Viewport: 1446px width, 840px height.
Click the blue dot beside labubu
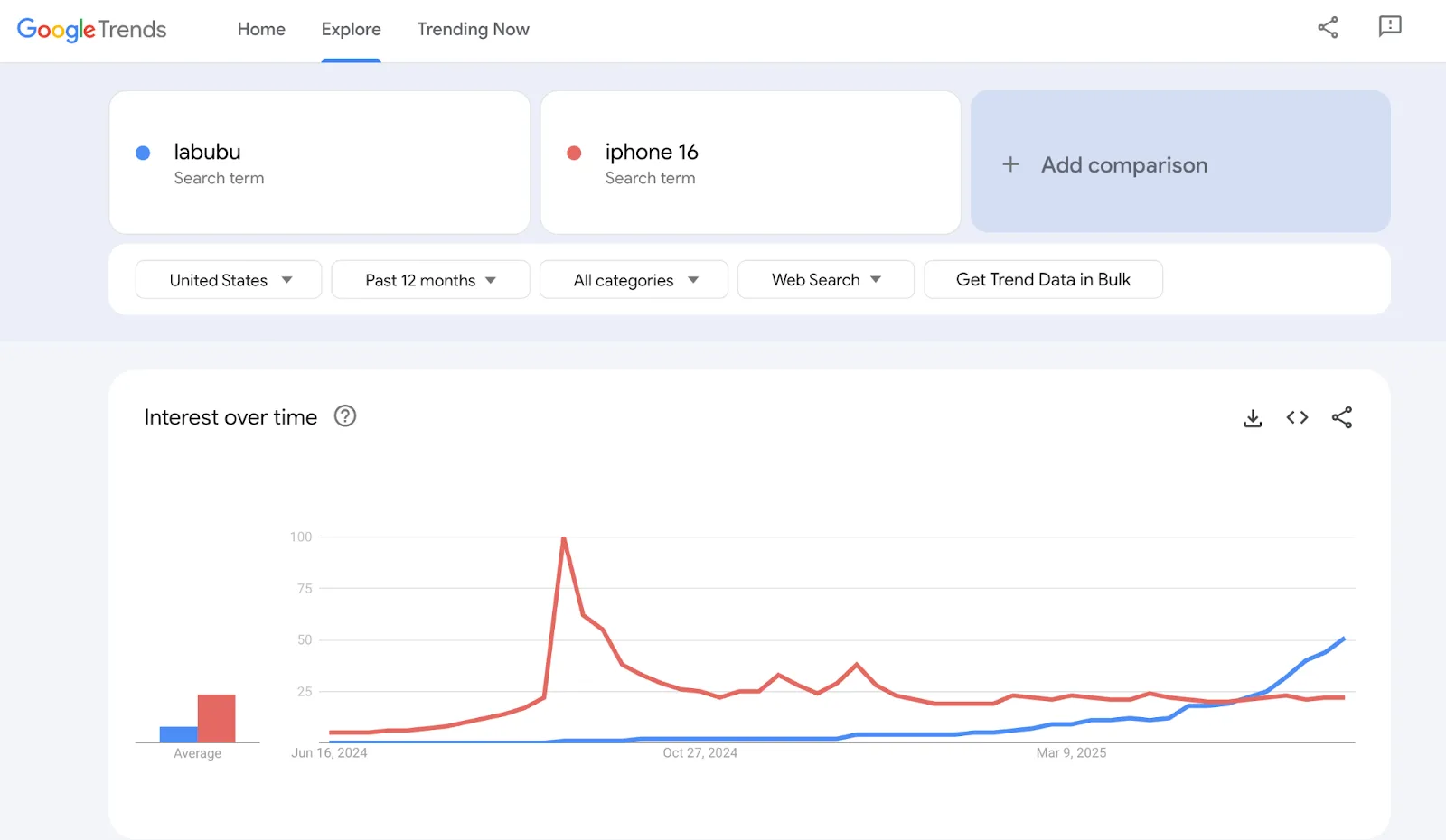pyautogui.click(x=143, y=153)
